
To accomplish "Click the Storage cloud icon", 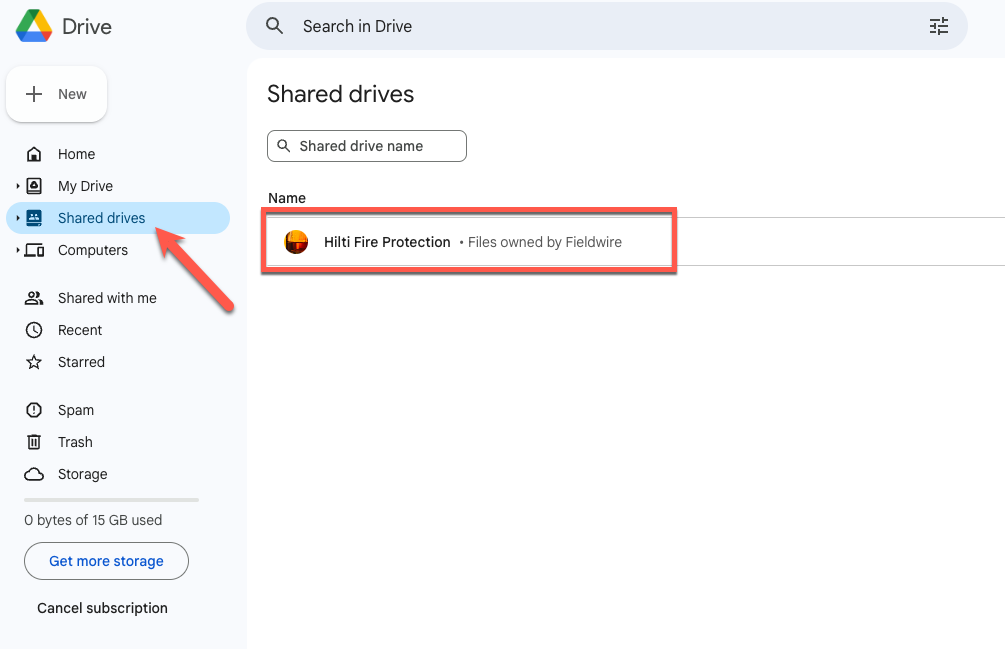I will 34,474.
